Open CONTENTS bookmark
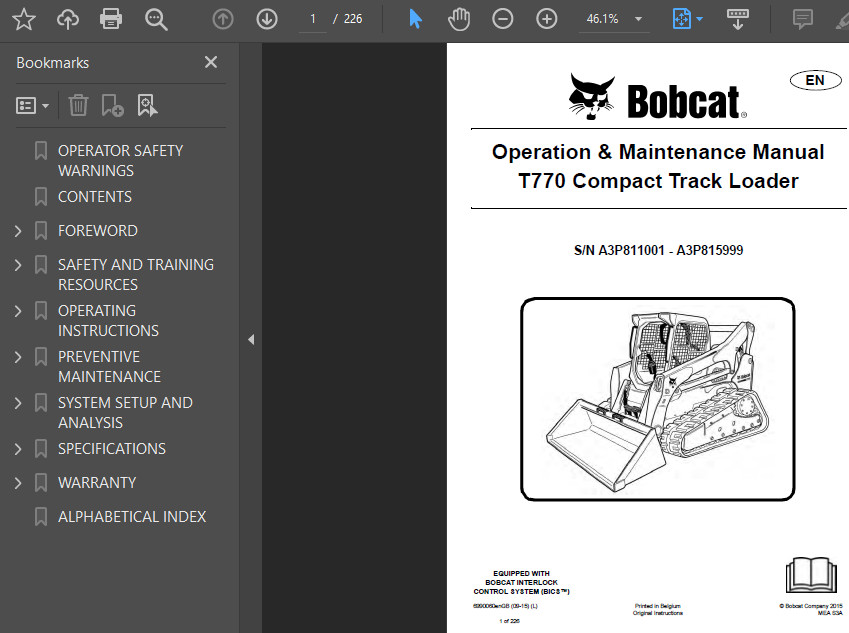849x633 pixels. point(95,197)
